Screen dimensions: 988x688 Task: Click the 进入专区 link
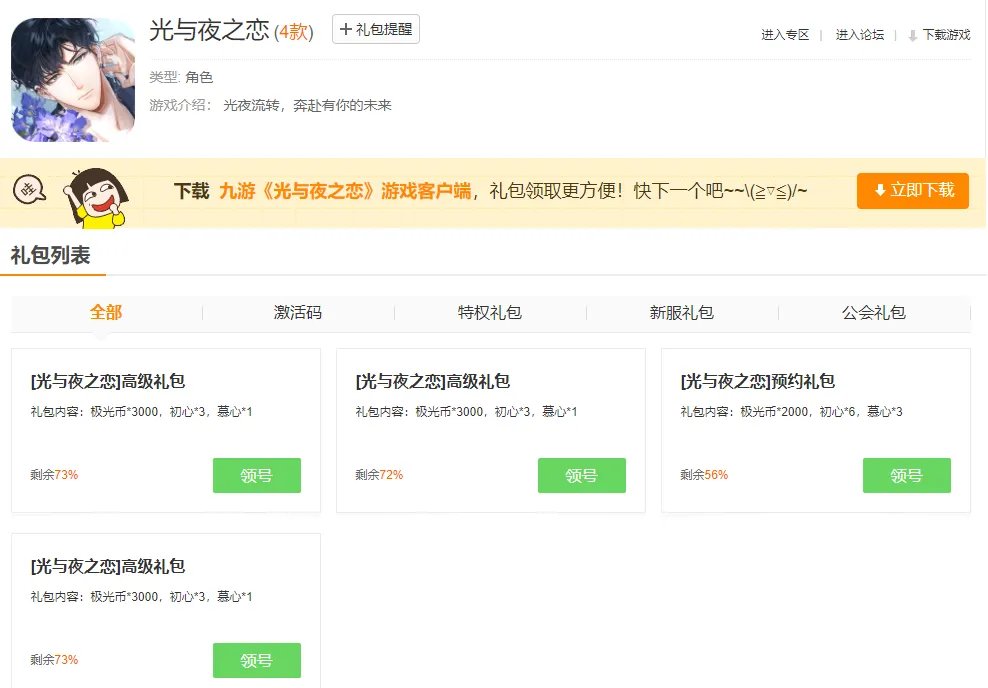tap(783, 34)
